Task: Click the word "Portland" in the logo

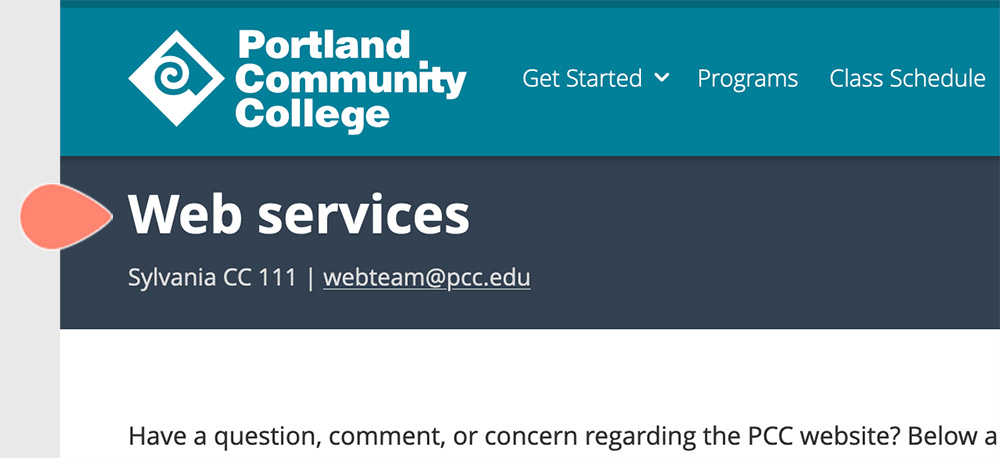Action: click(324, 45)
